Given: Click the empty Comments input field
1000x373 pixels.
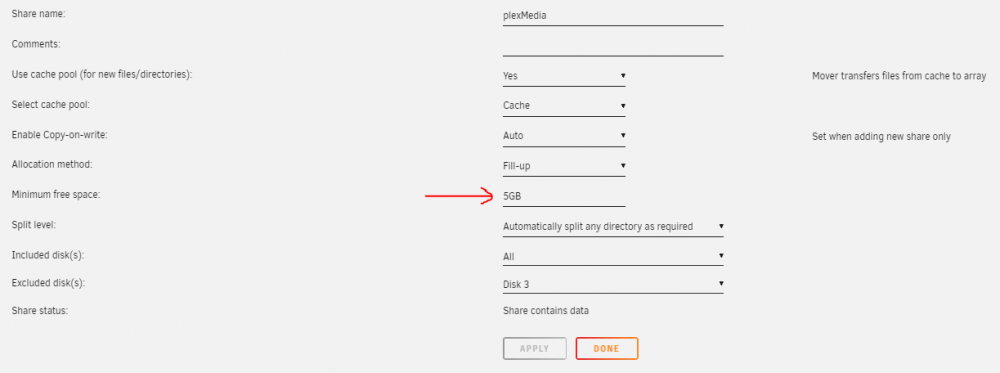Looking at the screenshot, I should coord(613,46).
